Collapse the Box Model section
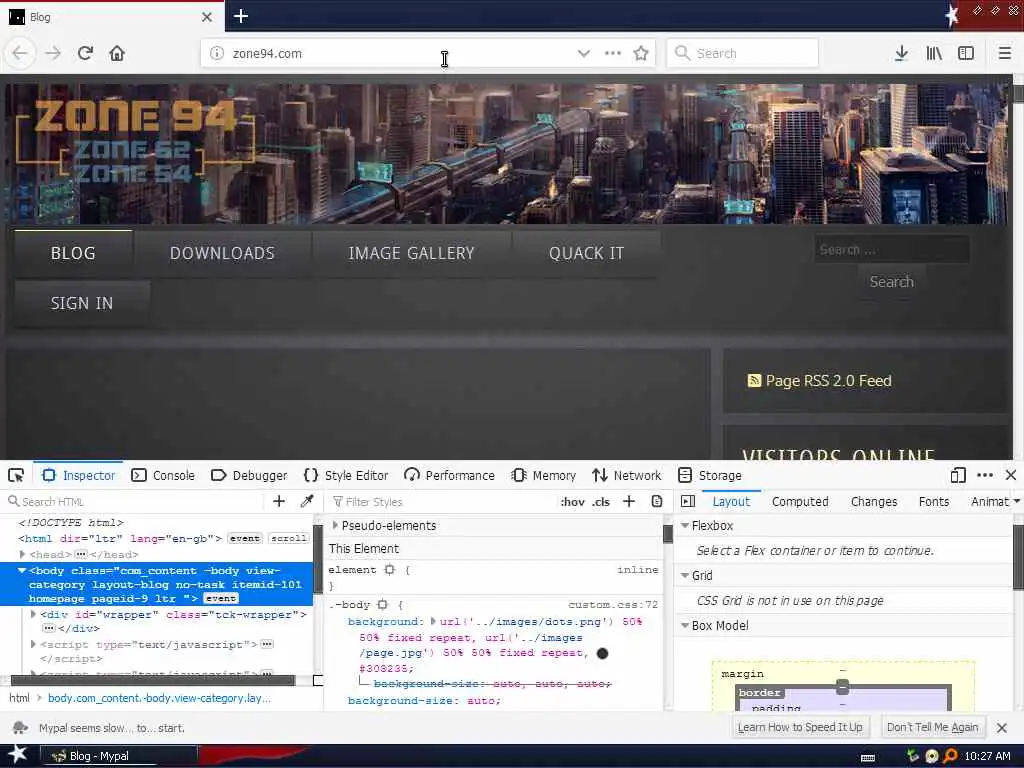 (x=684, y=626)
